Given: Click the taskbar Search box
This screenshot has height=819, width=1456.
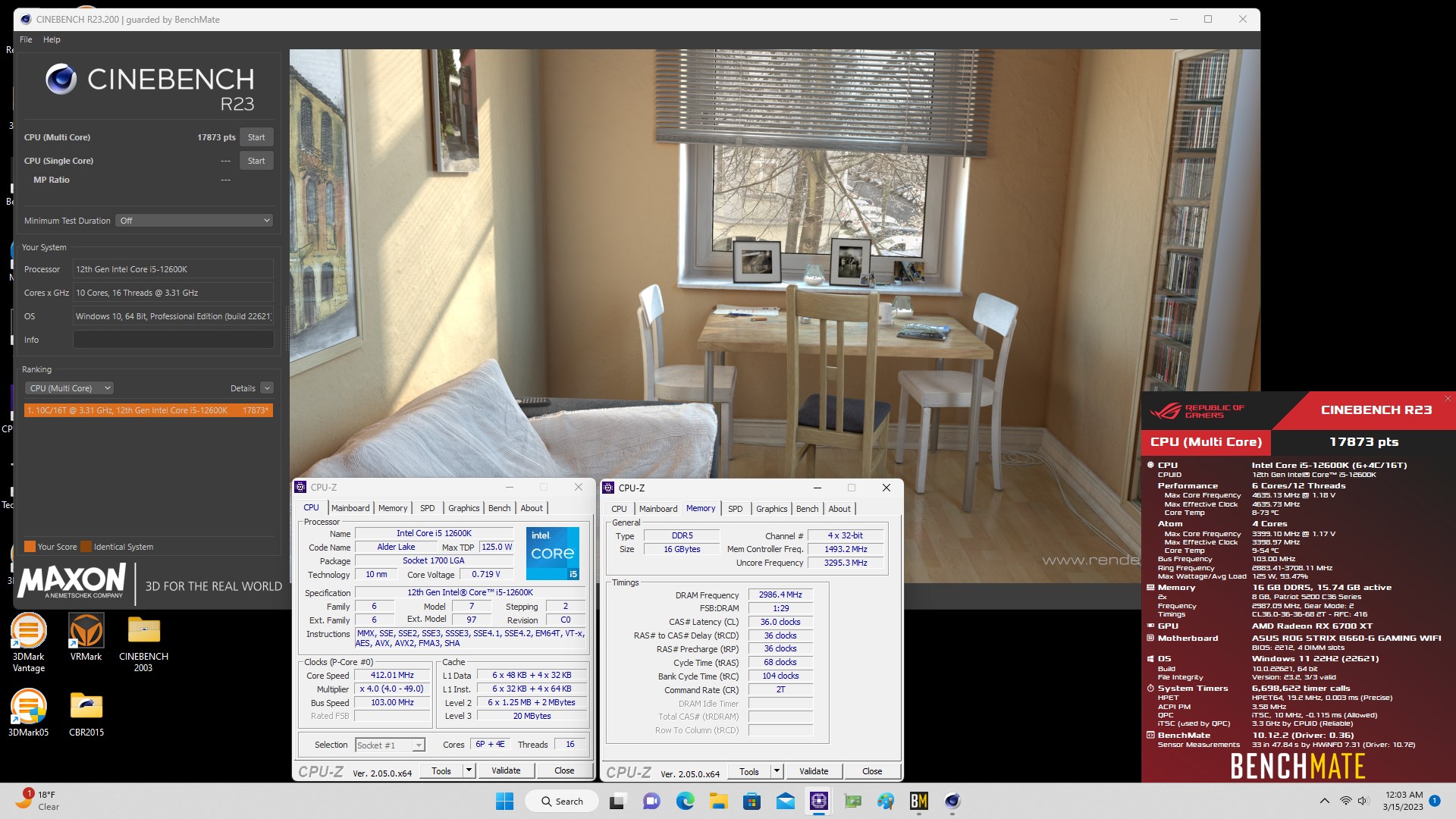Looking at the screenshot, I should pyautogui.click(x=563, y=802).
